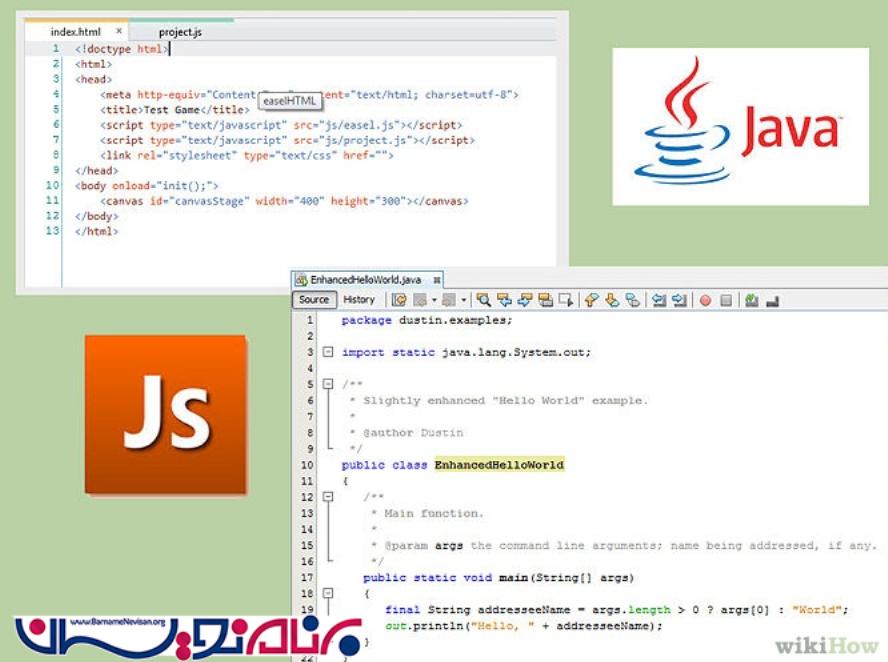Click the Forward navigation icon in Java editor toolbar

449,300
